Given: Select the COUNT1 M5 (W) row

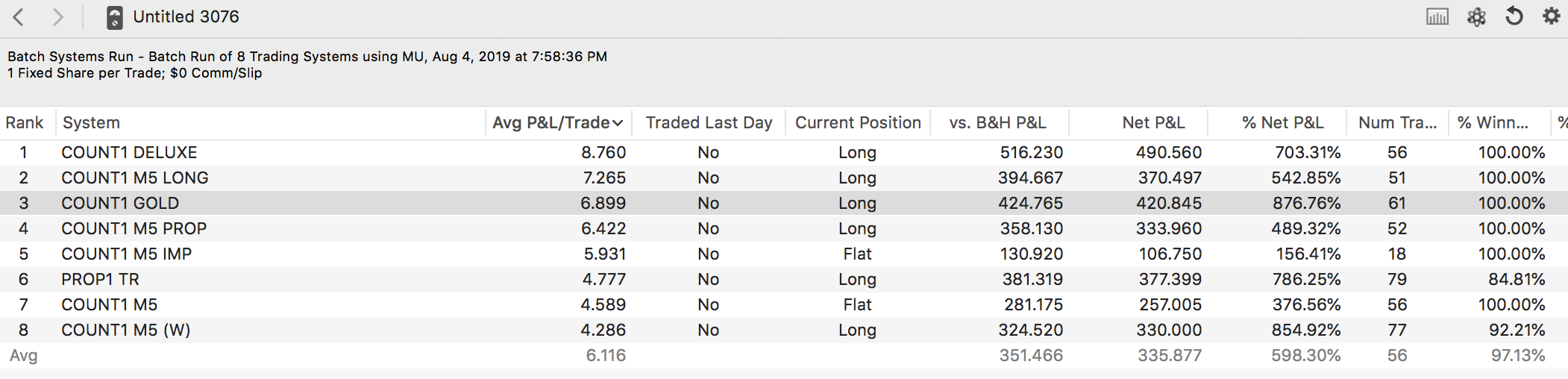Looking at the screenshot, I should (x=125, y=331).
